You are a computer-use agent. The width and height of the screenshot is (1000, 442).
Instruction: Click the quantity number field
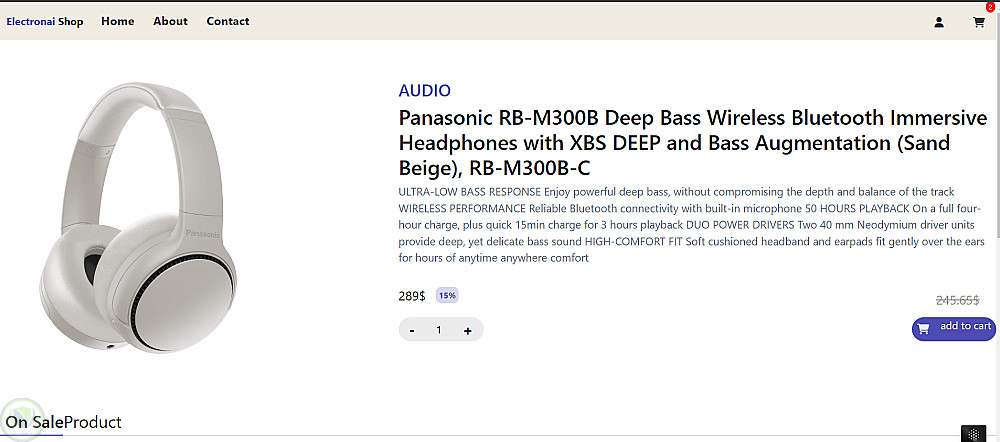point(439,330)
